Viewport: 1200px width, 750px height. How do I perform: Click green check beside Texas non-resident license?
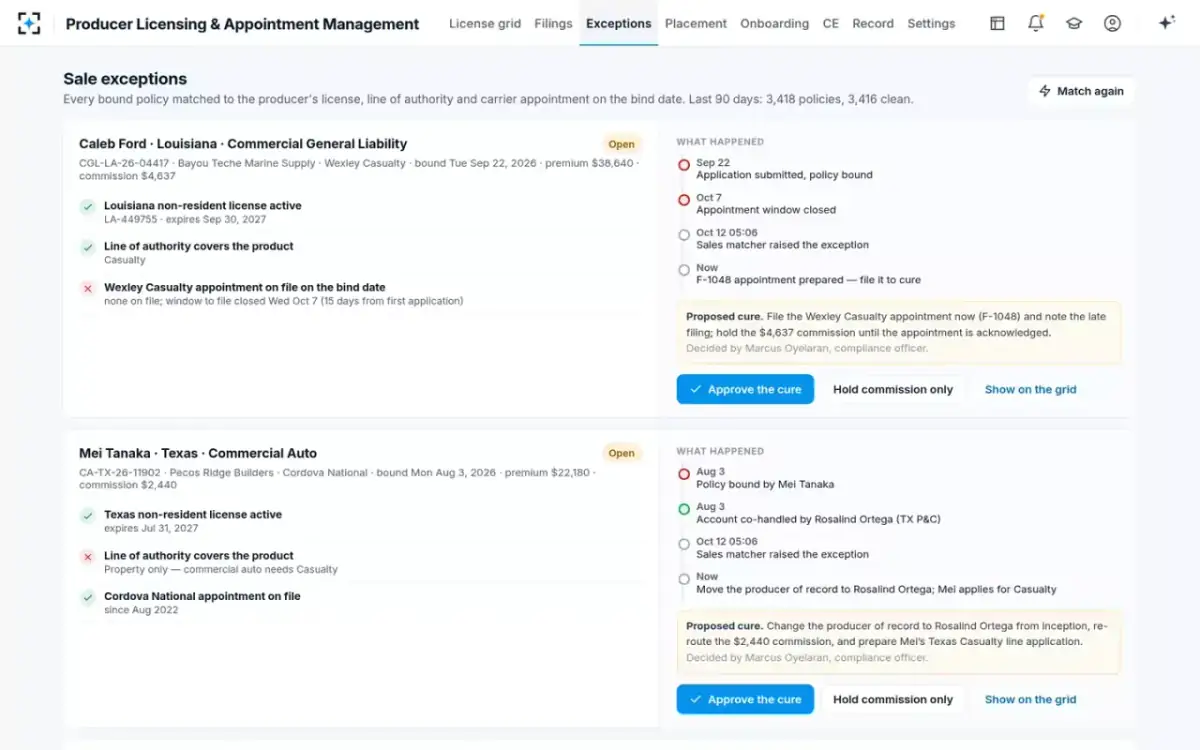[88, 516]
